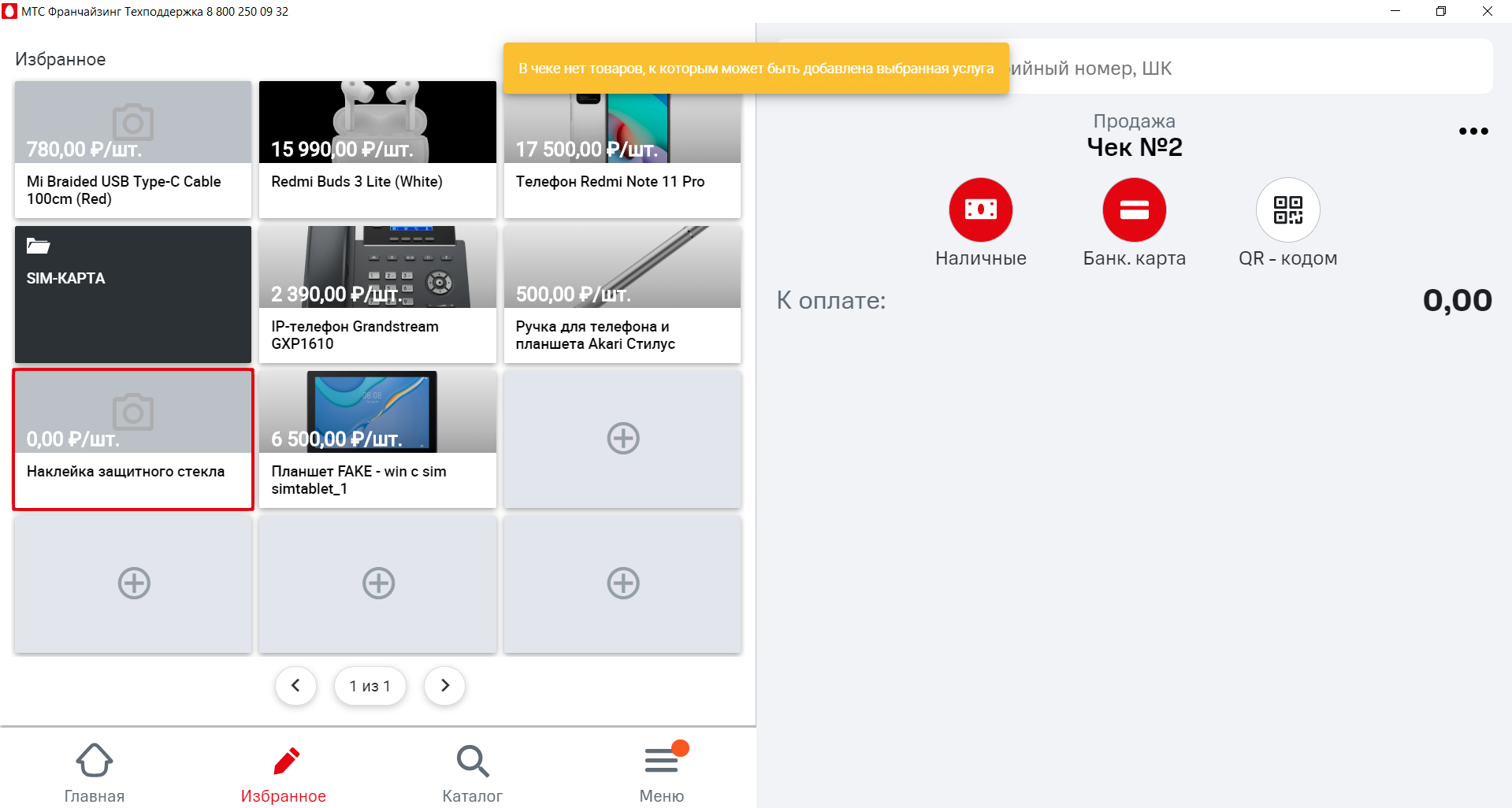1512x808 pixels.
Task: Click the К оплате: label
Action: (831, 300)
